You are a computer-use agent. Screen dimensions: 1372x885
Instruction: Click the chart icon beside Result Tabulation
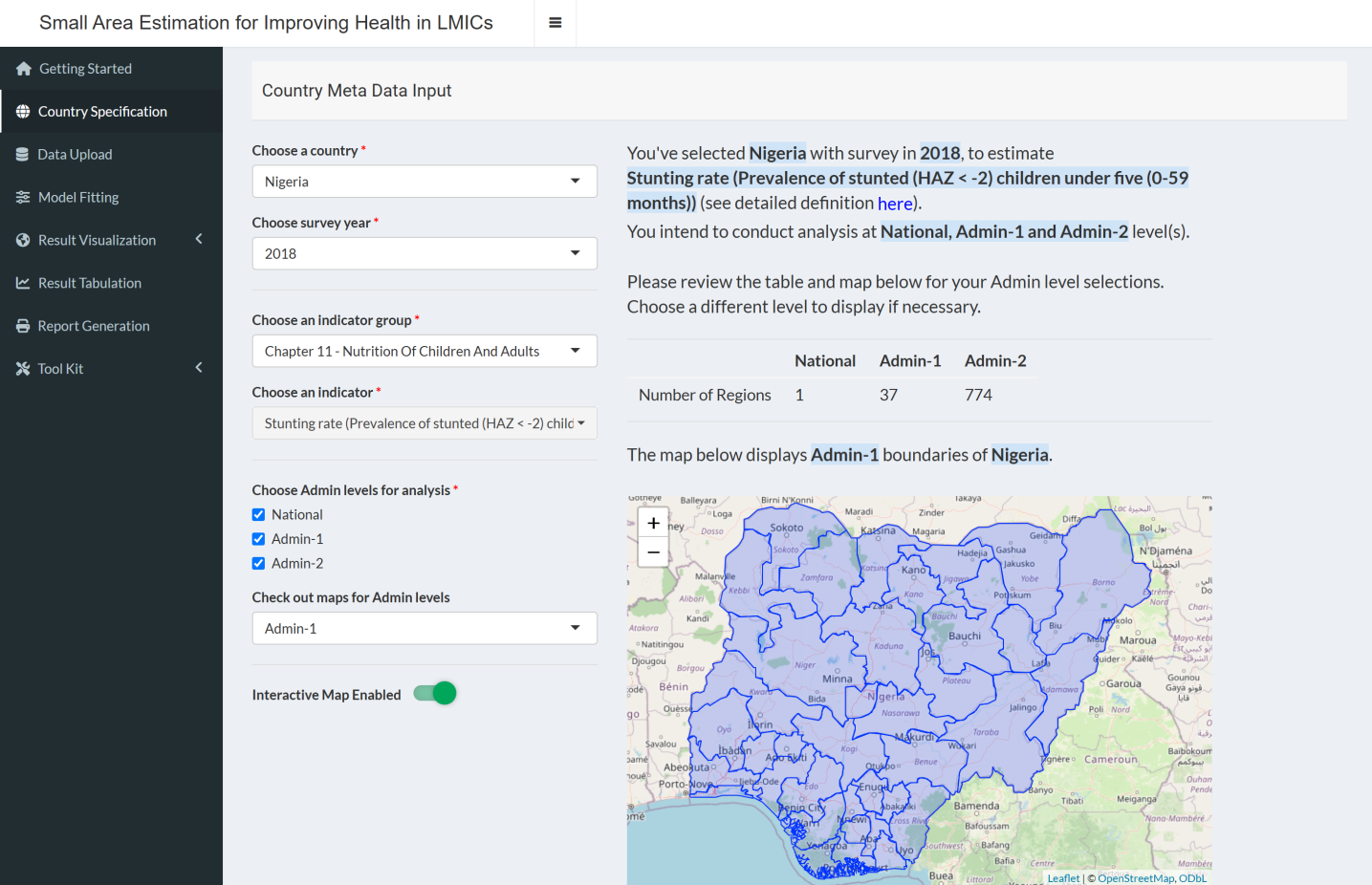pos(23,283)
